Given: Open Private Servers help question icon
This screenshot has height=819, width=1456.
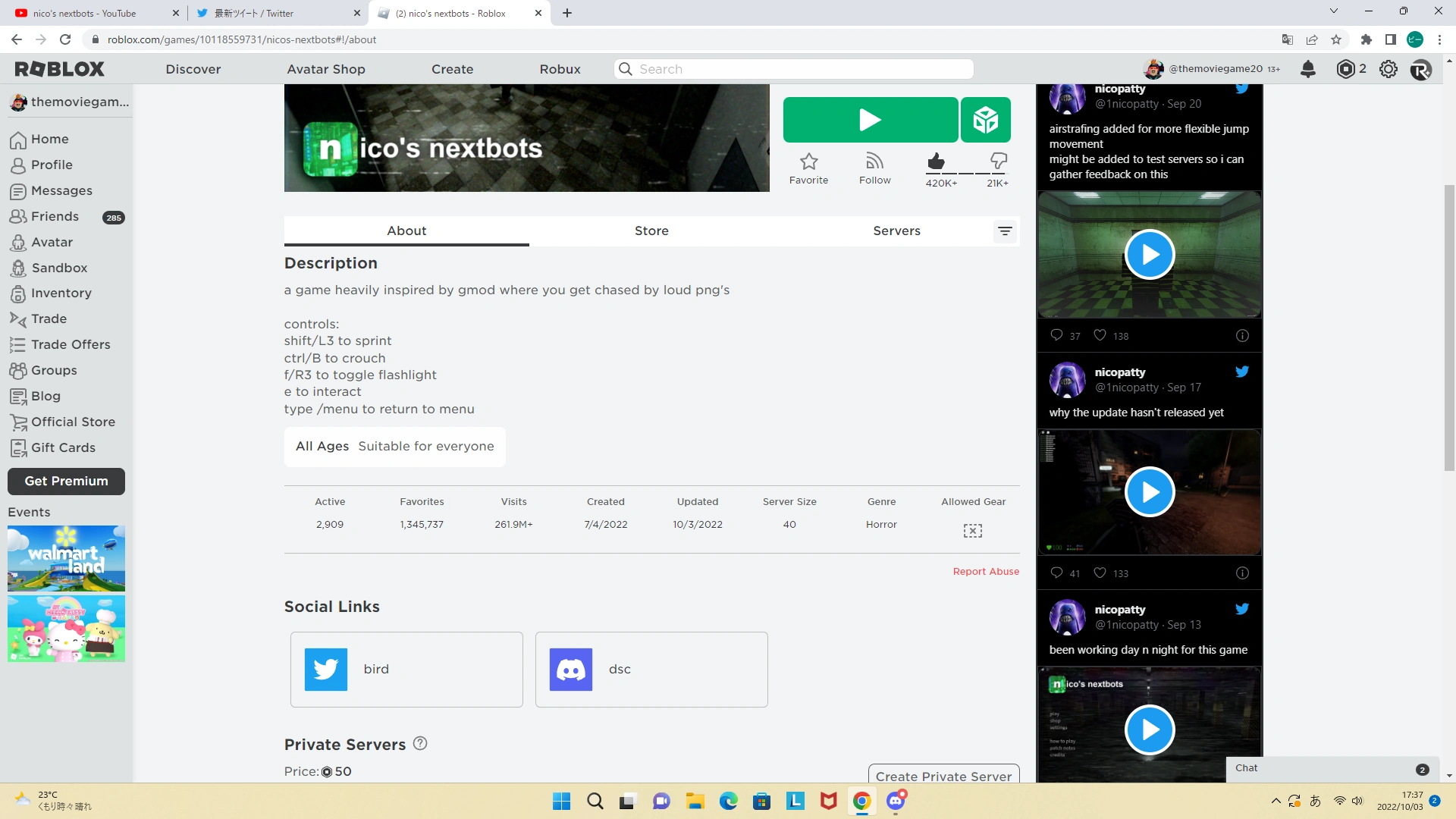Looking at the screenshot, I should coord(420,744).
